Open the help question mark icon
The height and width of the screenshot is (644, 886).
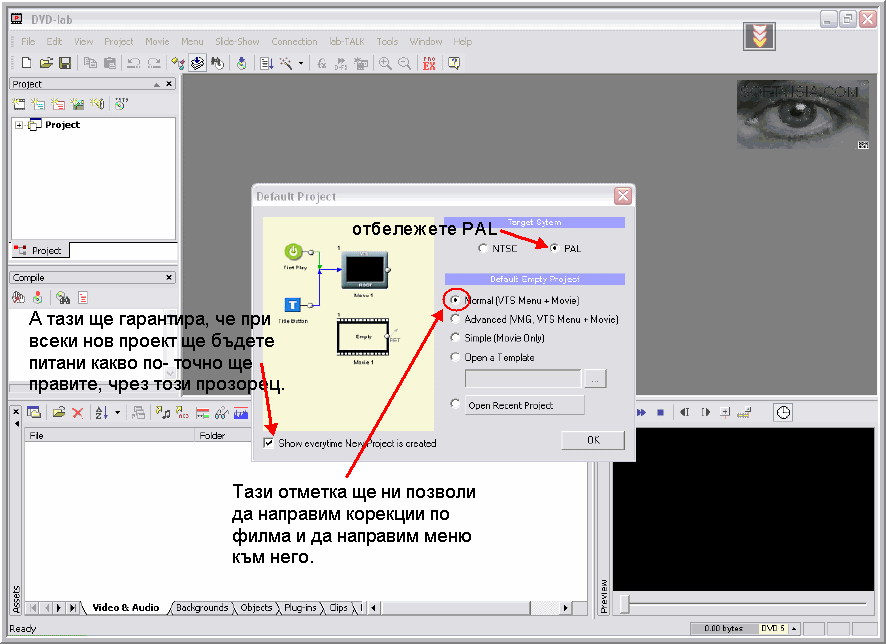point(454,63)
